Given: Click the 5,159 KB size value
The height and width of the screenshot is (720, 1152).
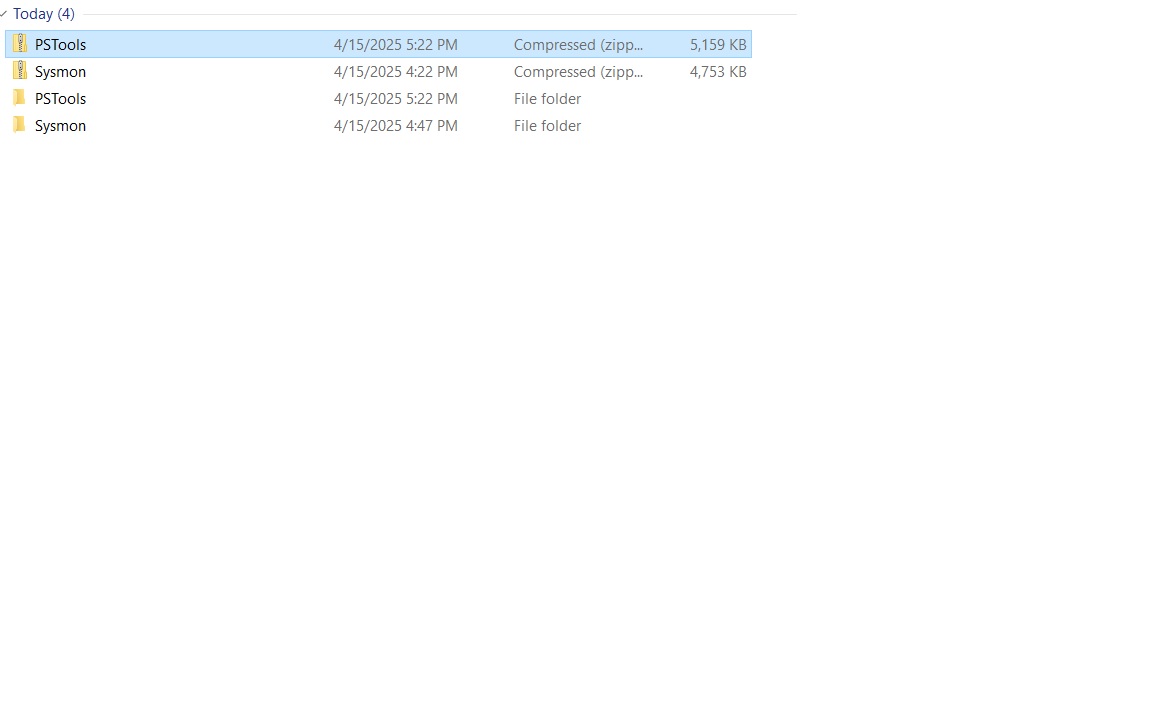Looking at the screenshot, I should (x=718, y=45).
